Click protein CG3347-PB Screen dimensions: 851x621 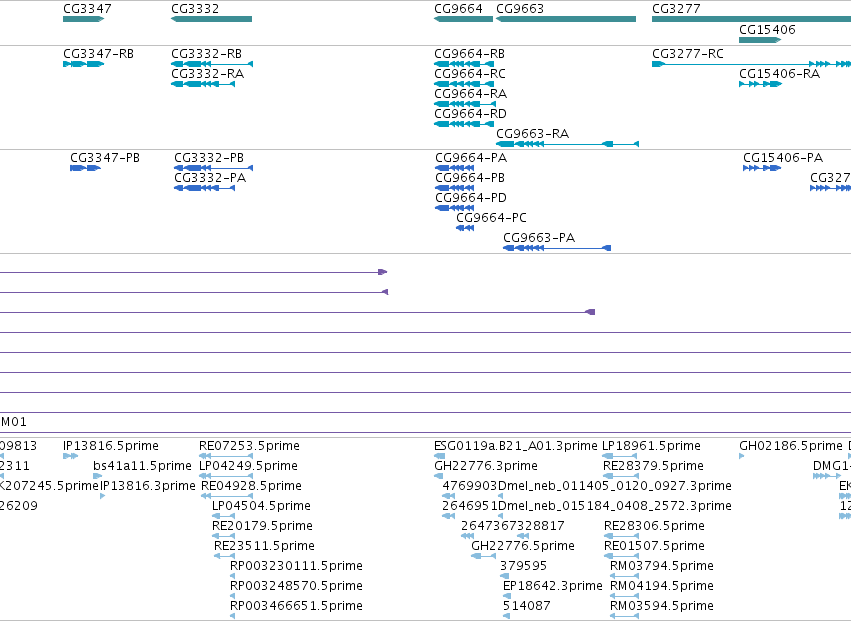[85, 168]
